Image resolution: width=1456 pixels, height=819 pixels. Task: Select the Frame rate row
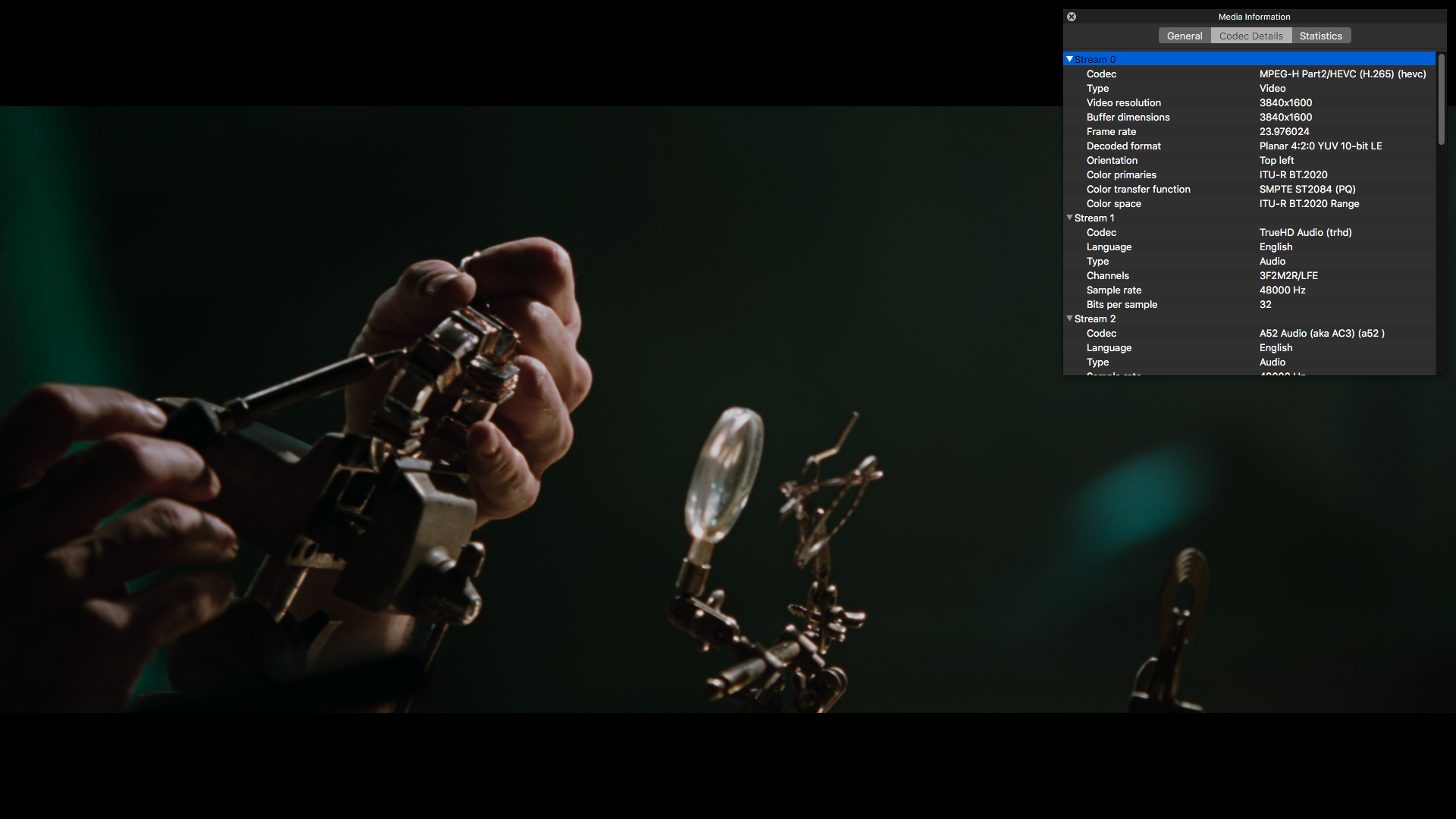click(x=1111, y=131)
